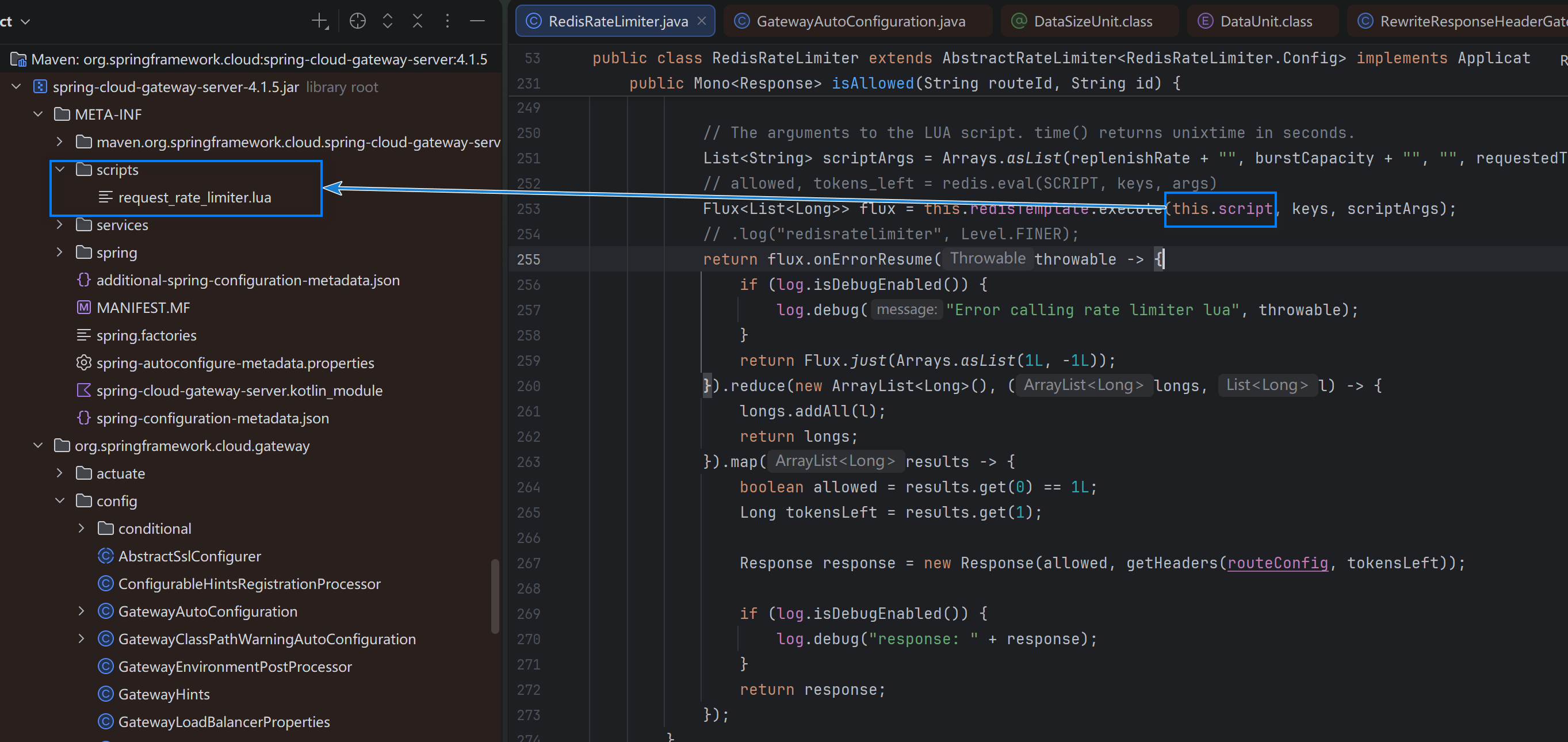
Task: Expand the services folder
Action: click(x=60, y=224)
